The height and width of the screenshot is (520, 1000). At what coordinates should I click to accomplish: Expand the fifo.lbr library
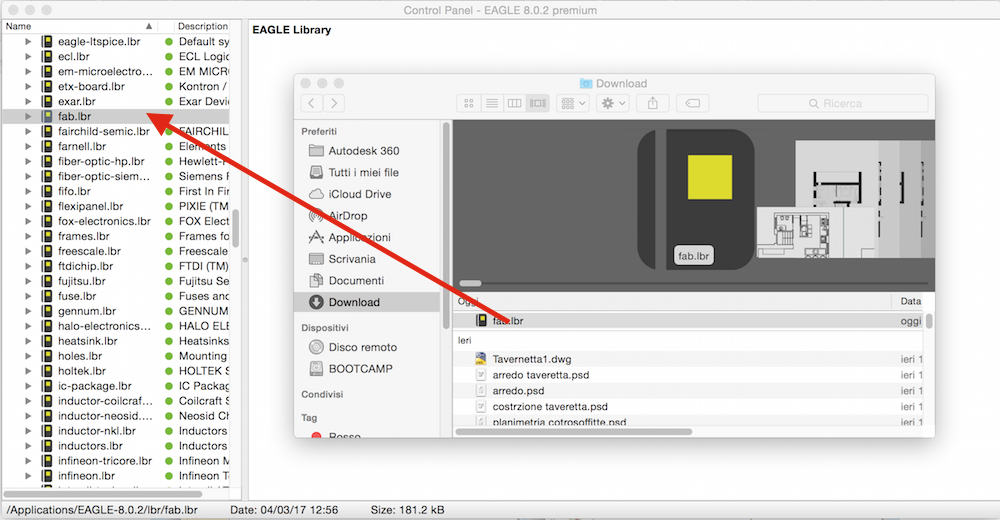tap(28, 191)
